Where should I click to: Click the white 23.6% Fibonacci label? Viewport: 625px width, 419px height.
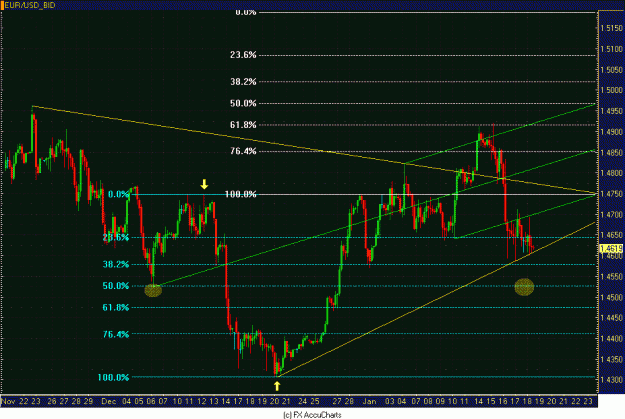tap(243, 55)
